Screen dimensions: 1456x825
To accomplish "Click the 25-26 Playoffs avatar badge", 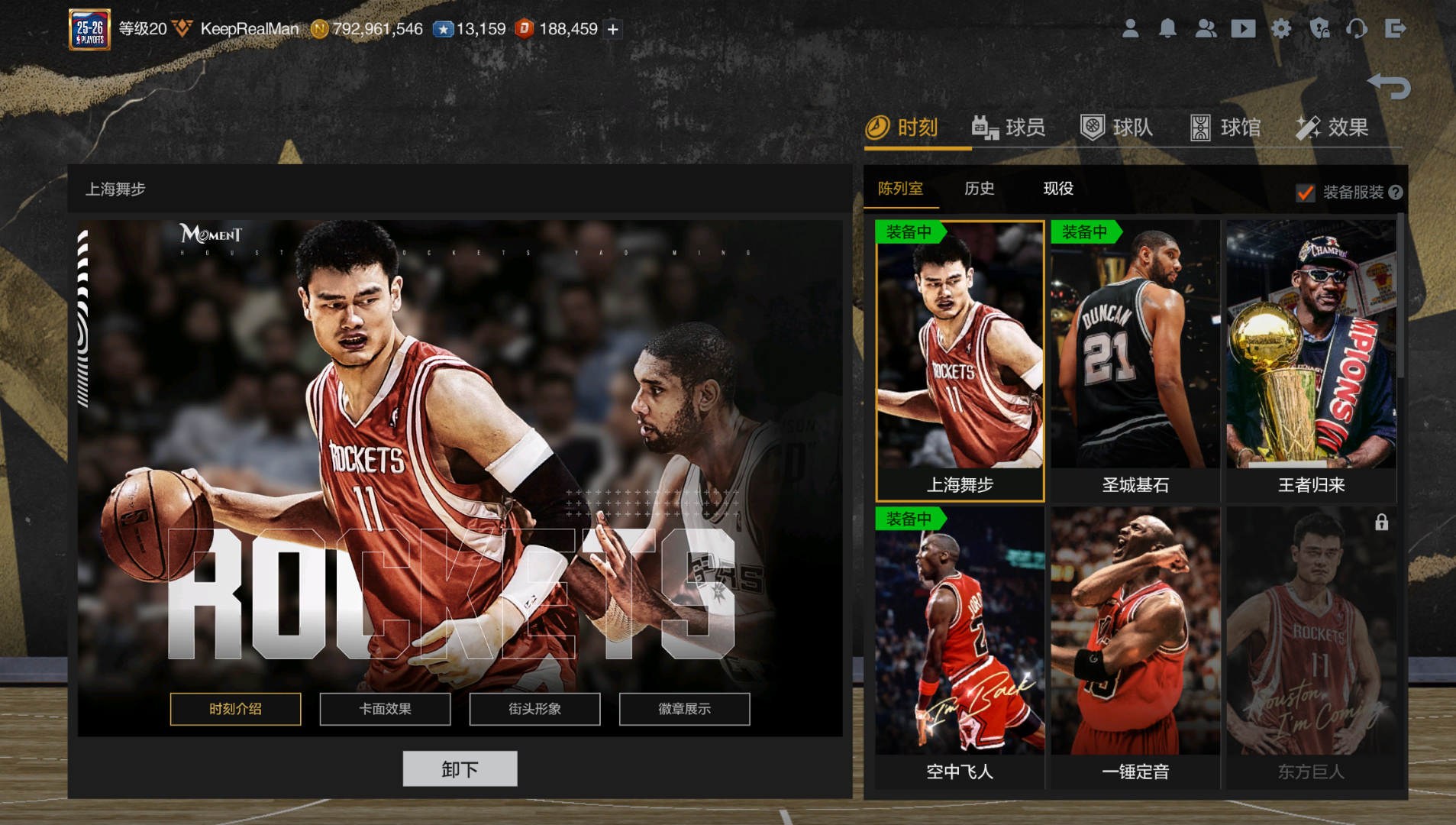I will pyautogui.click(x=89, y=30).
